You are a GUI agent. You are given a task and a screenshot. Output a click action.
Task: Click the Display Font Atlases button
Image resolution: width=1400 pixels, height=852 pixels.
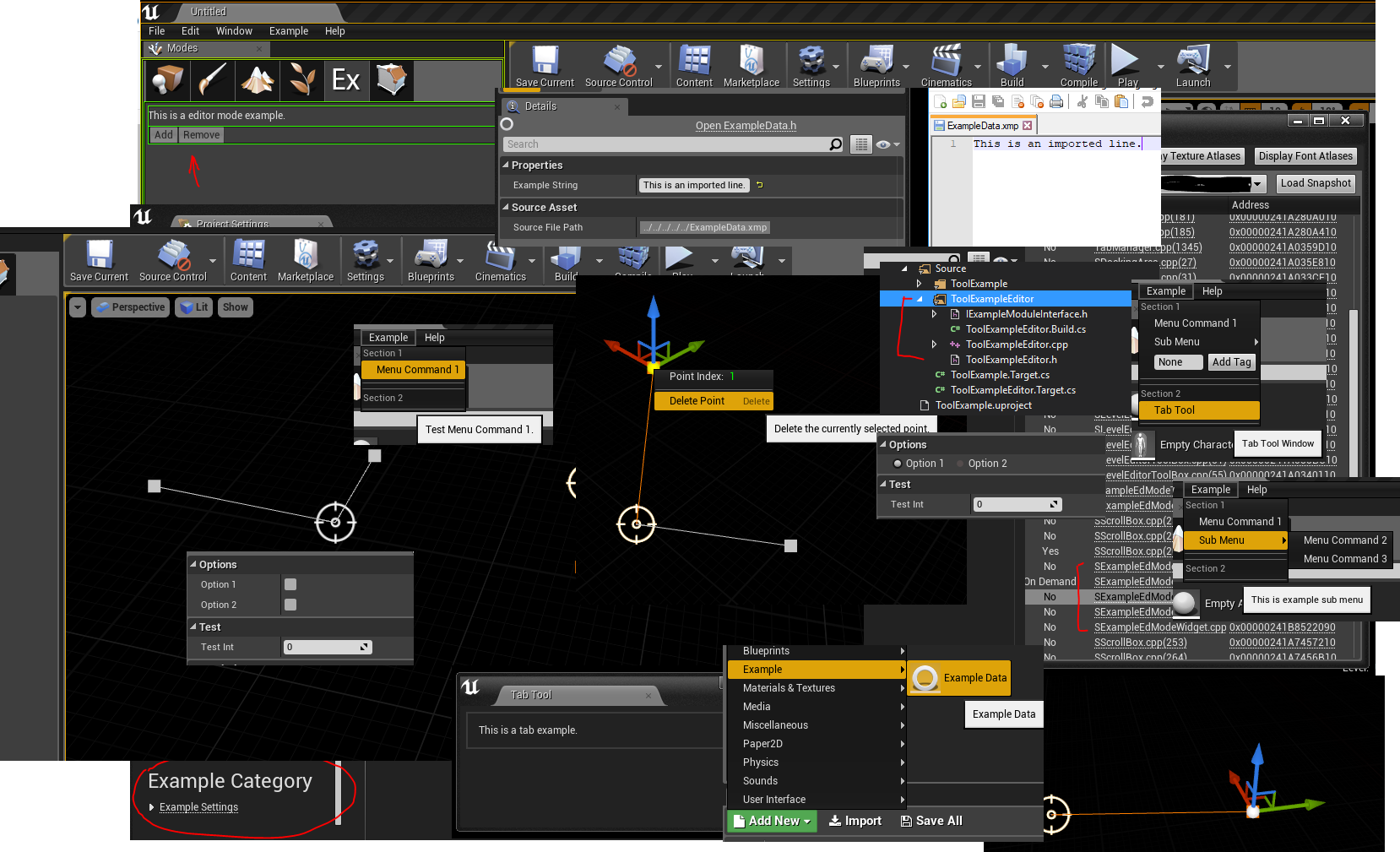click(x=1305, y=156)
